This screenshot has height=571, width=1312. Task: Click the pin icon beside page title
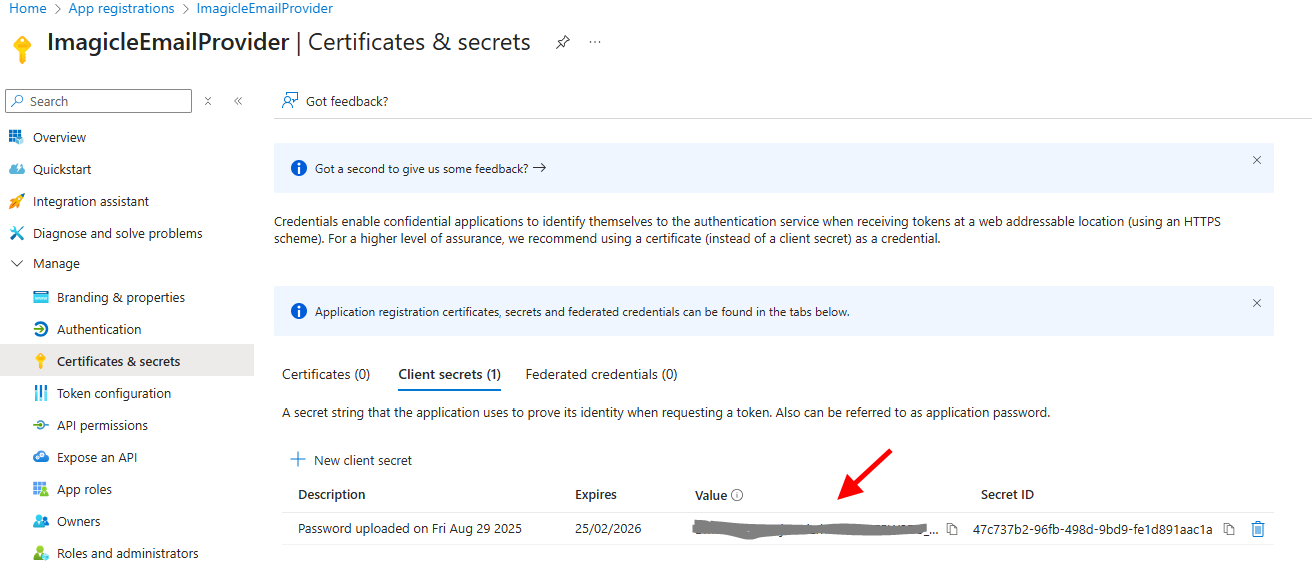click(563, 42)
